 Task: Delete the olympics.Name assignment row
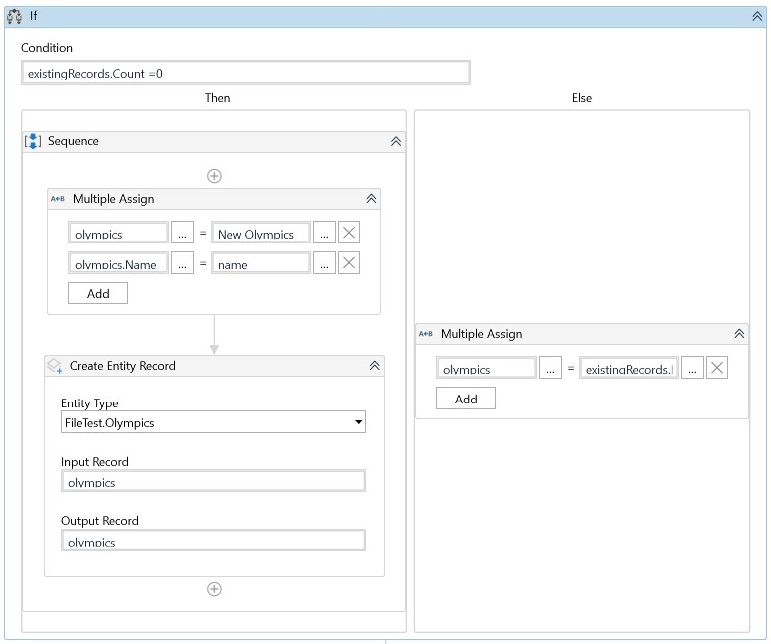349,263
